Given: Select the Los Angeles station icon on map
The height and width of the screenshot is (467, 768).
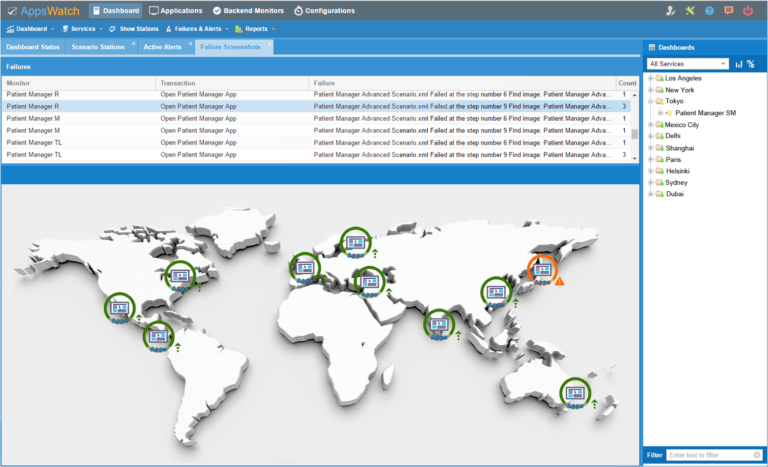Looking at the screenshot, I should (x=120, y=308).
